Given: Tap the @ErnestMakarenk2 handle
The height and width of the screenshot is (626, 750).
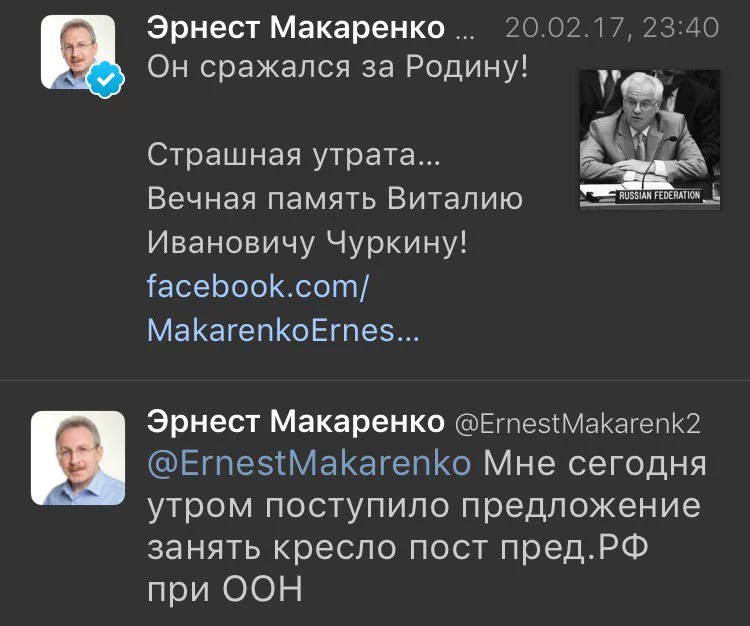Looking at the screenshot, I should pyautogui.click(x=578, y=422).
